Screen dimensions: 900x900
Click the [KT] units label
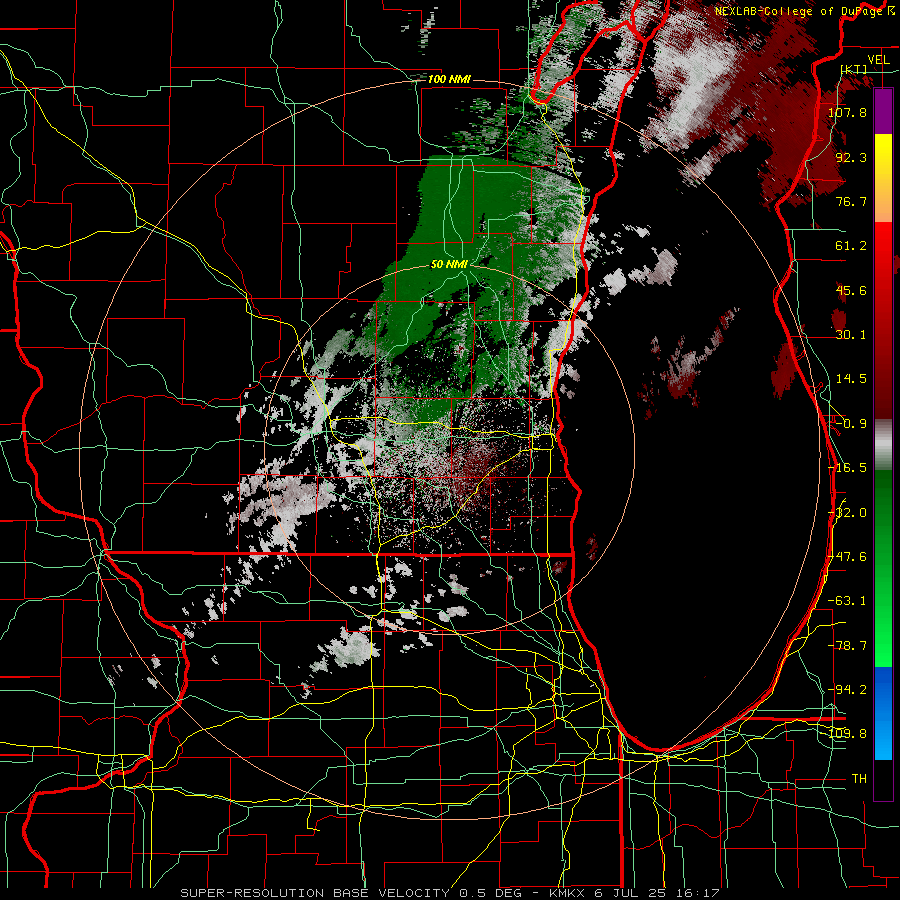coord(854,69)
